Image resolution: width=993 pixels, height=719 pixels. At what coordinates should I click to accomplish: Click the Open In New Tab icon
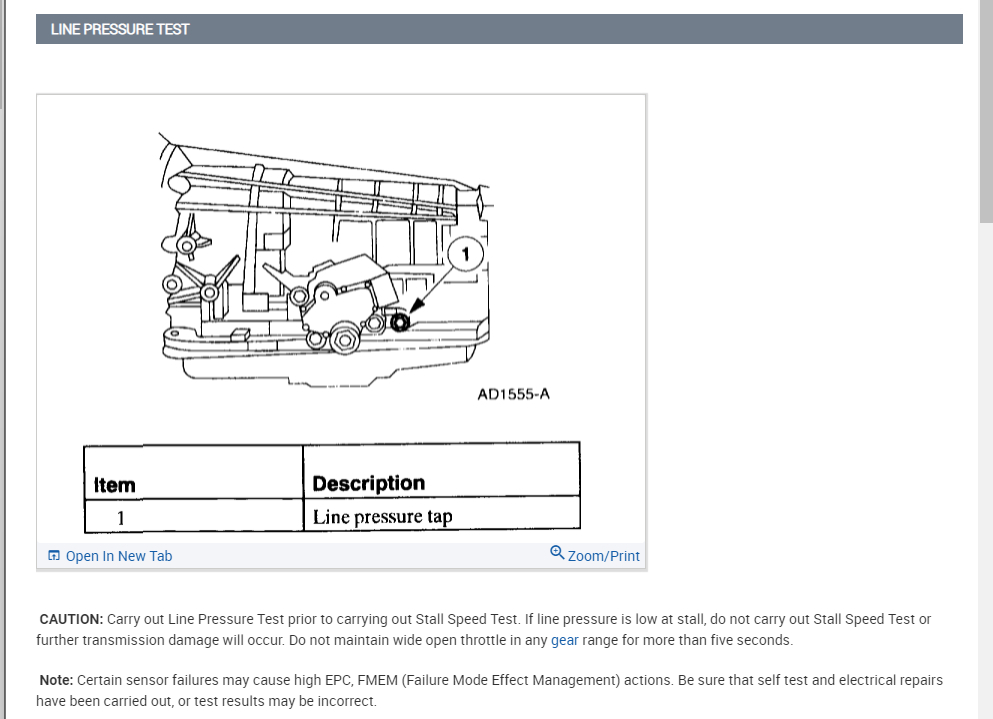tap(54, 556)
